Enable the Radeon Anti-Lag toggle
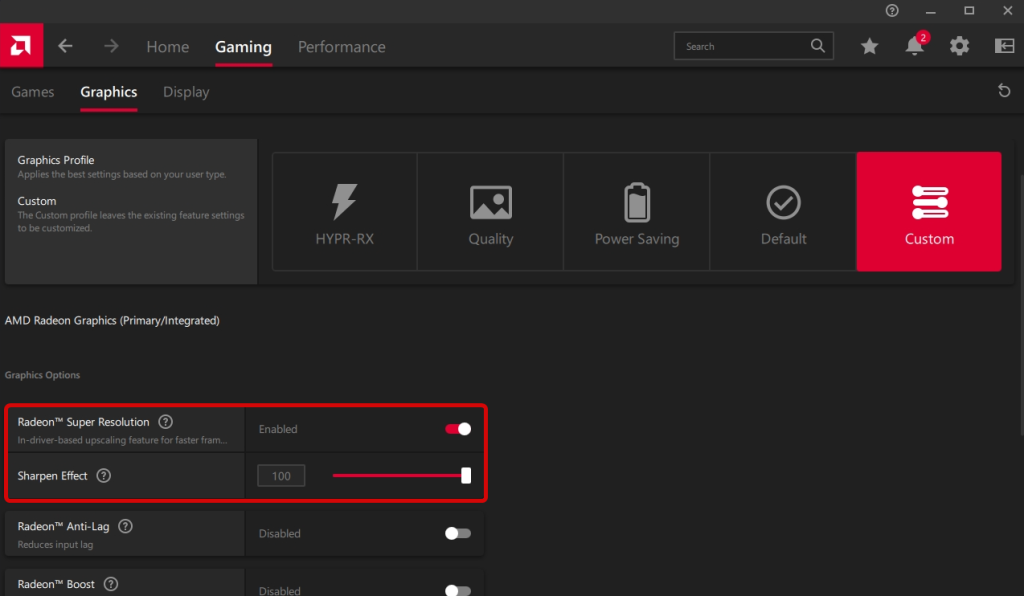Viewport: 1024px width, 596px height. click(x=458, y=533)
